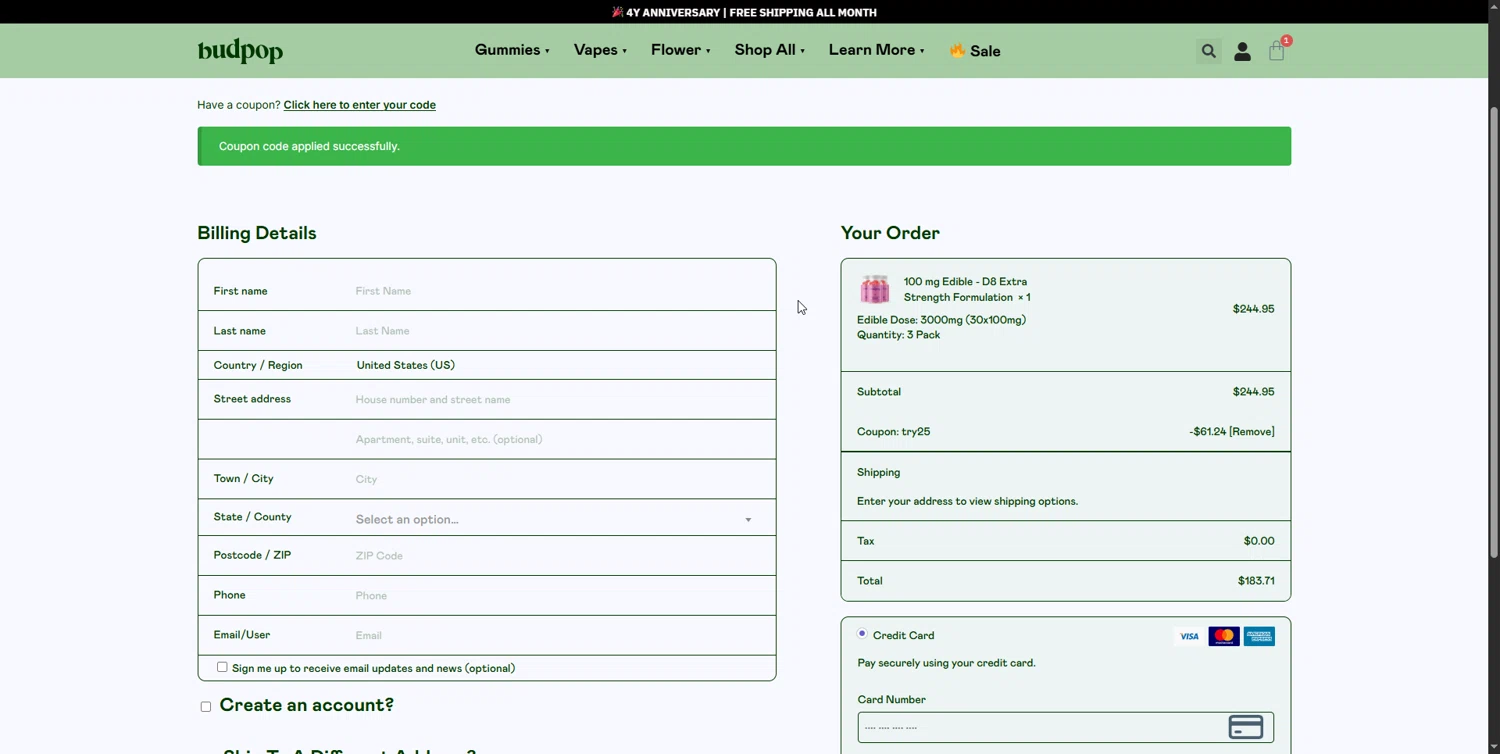Click the Tax value $0.00
Screen dimensions: 1500x754
[x=1259, y=541]
